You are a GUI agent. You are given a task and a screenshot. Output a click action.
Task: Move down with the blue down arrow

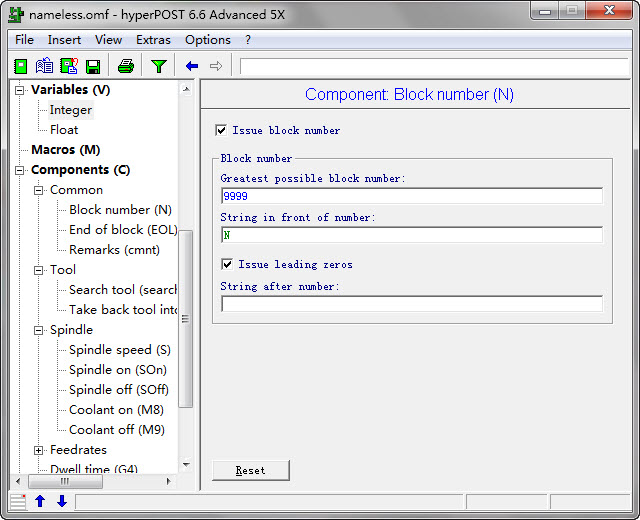tap(62, 501)
